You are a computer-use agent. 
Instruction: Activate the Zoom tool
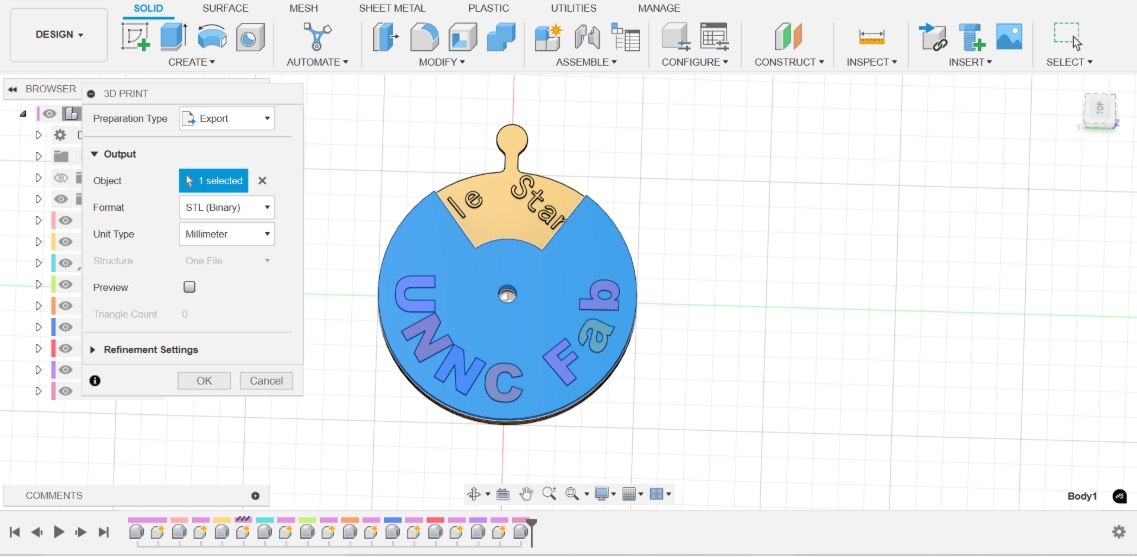549,494
